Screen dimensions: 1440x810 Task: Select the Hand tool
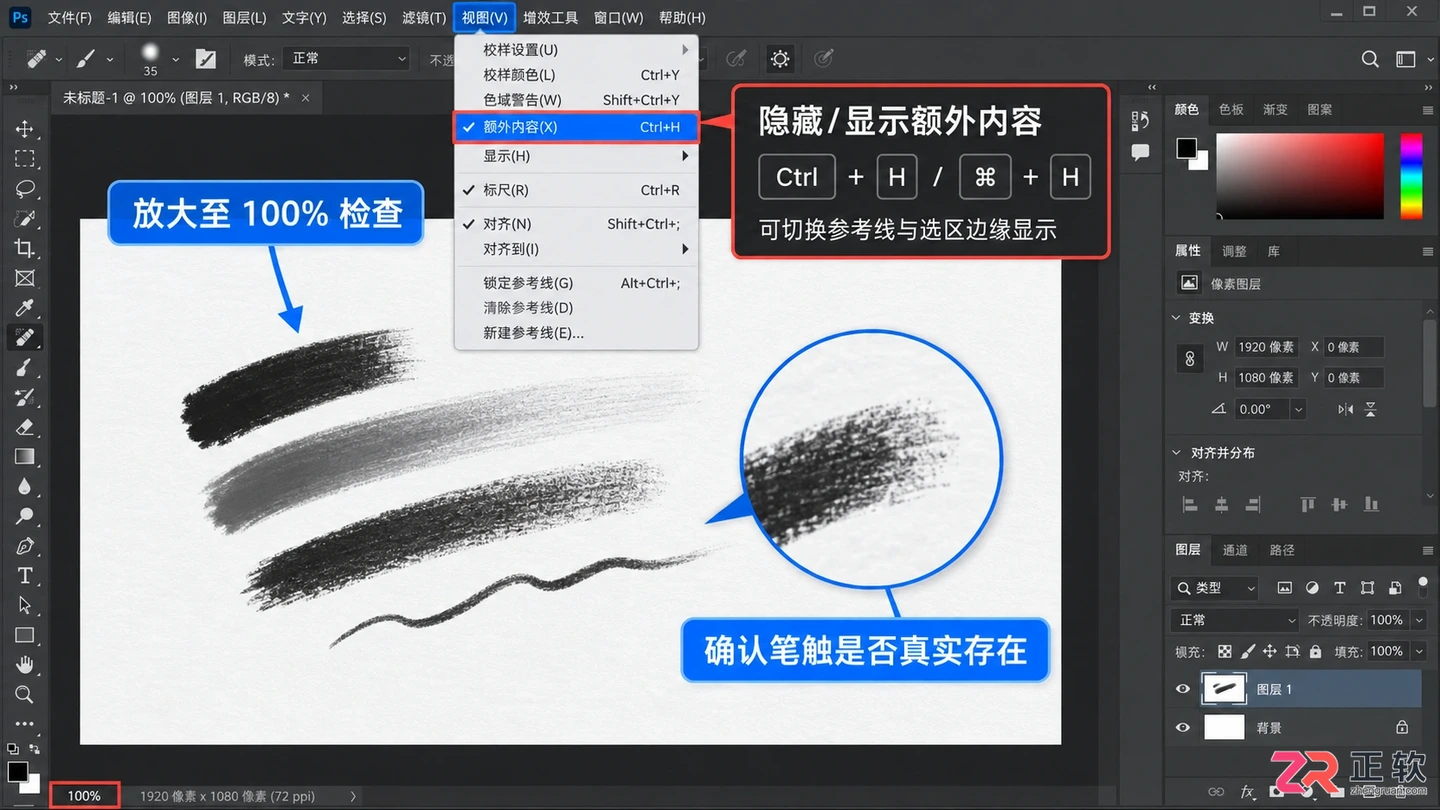coord(25,665)
